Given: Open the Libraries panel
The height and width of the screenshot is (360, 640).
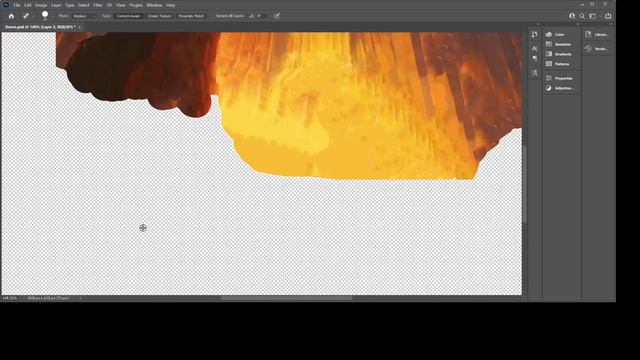Looking at the screenshot, I should coord(598,35).
